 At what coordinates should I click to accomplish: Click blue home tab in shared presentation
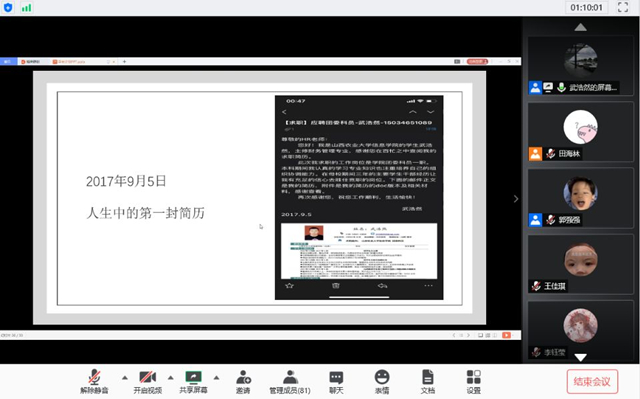tap(8, 62)
